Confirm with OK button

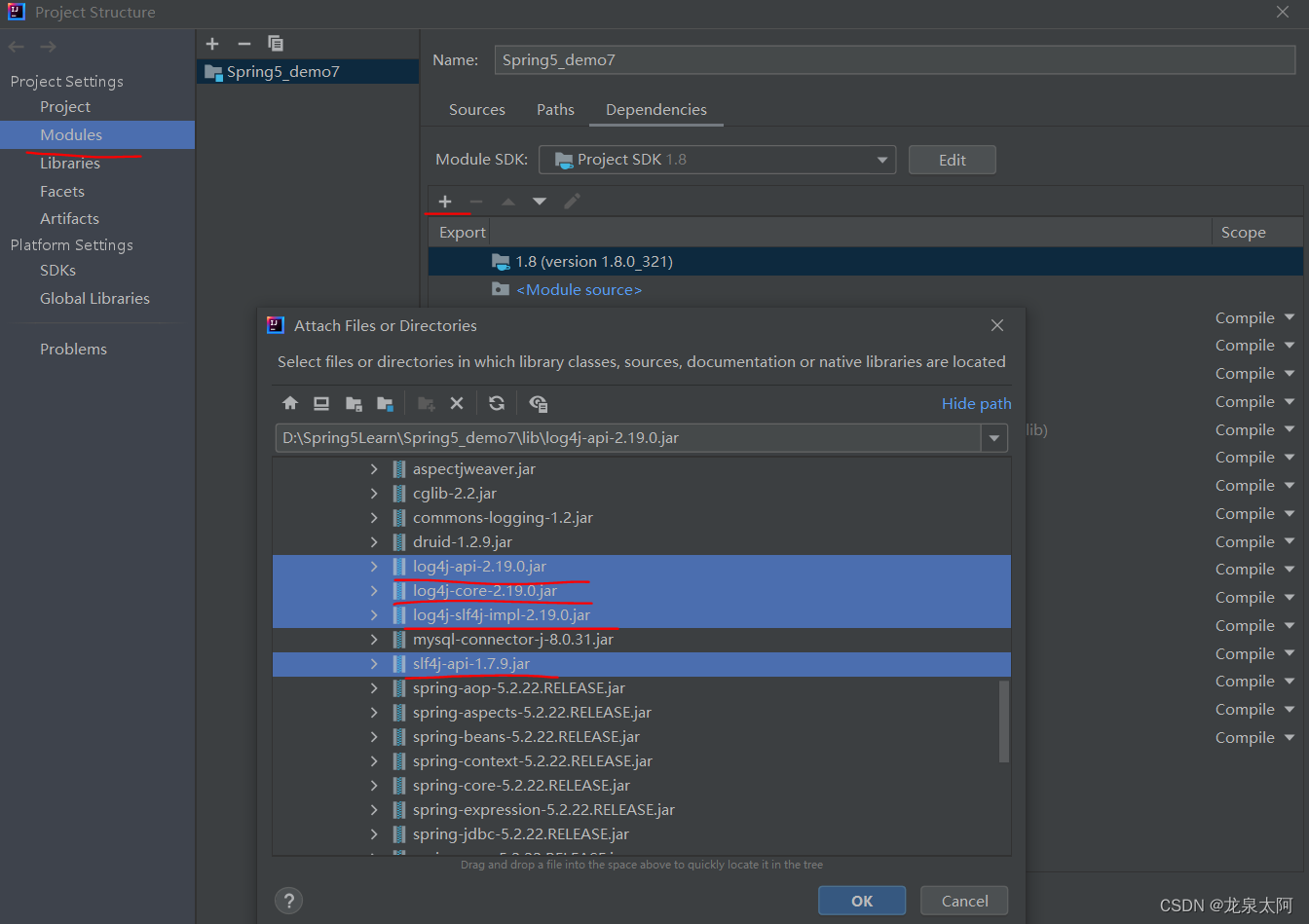pos(862,901)
